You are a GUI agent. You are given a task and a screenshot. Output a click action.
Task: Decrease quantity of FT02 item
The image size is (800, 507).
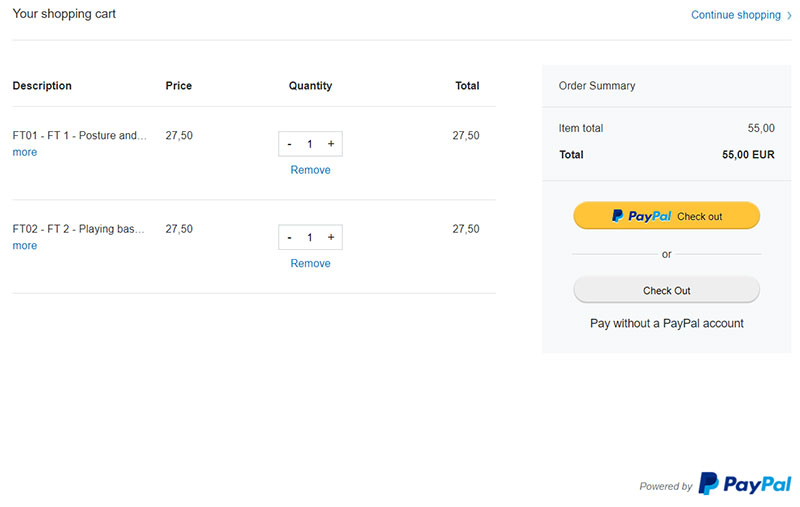289,238
